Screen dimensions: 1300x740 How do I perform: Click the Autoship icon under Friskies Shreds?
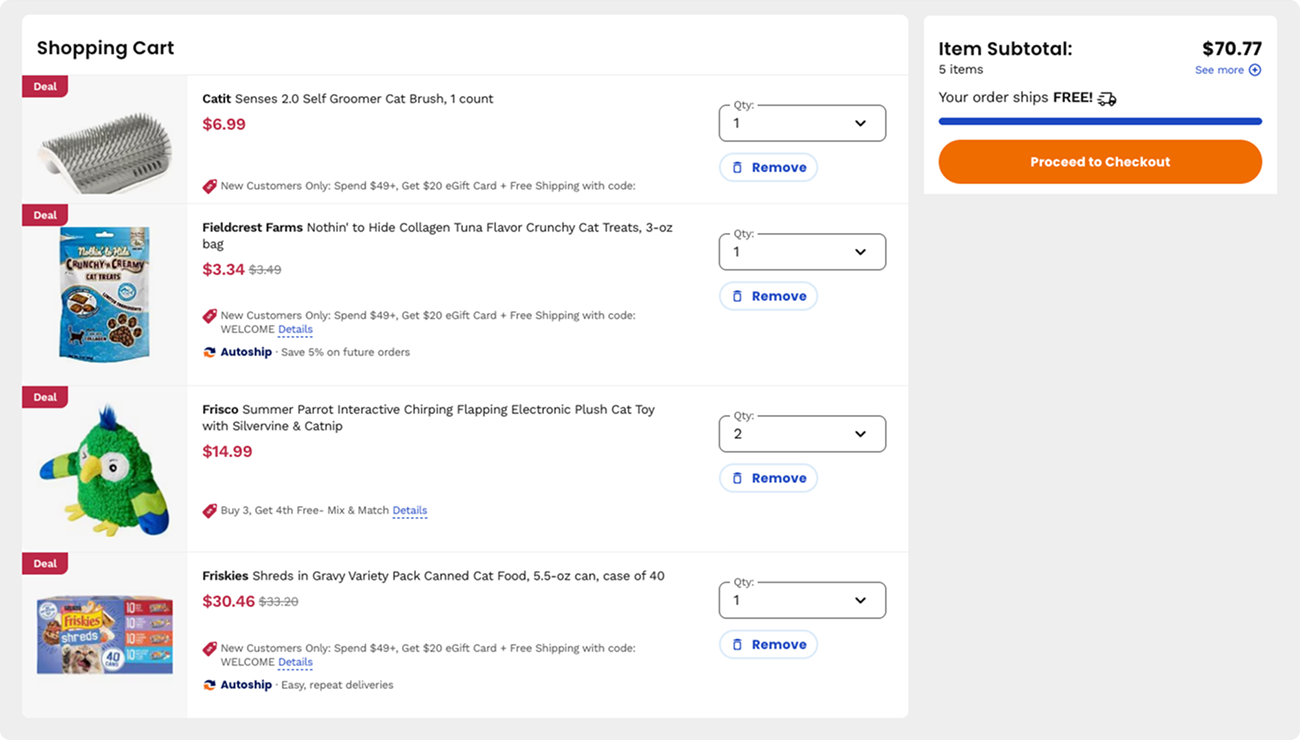[209, 685]
